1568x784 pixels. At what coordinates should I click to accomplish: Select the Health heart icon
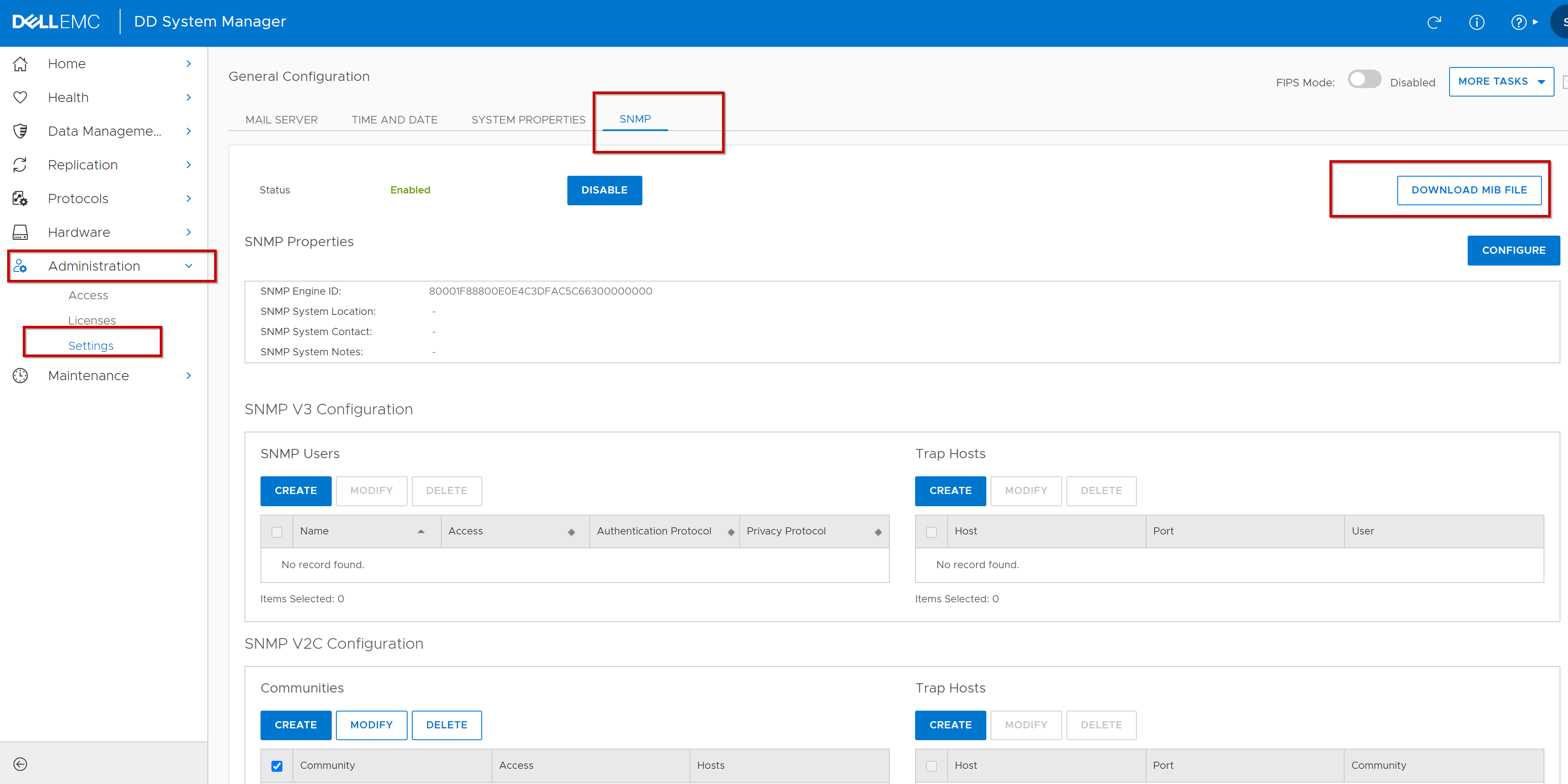(x=20, y=97)
